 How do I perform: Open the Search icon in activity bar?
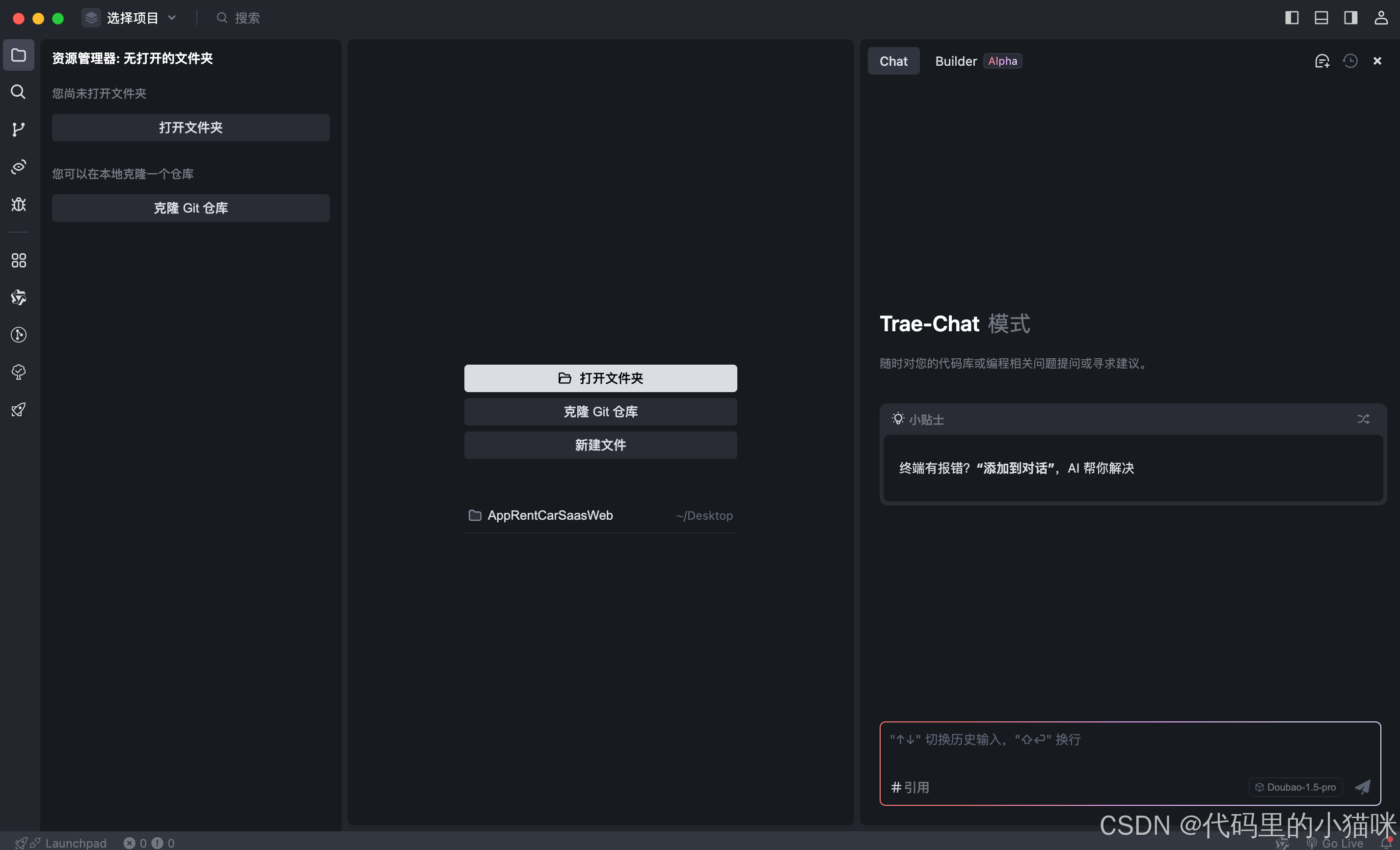(18, 91)
